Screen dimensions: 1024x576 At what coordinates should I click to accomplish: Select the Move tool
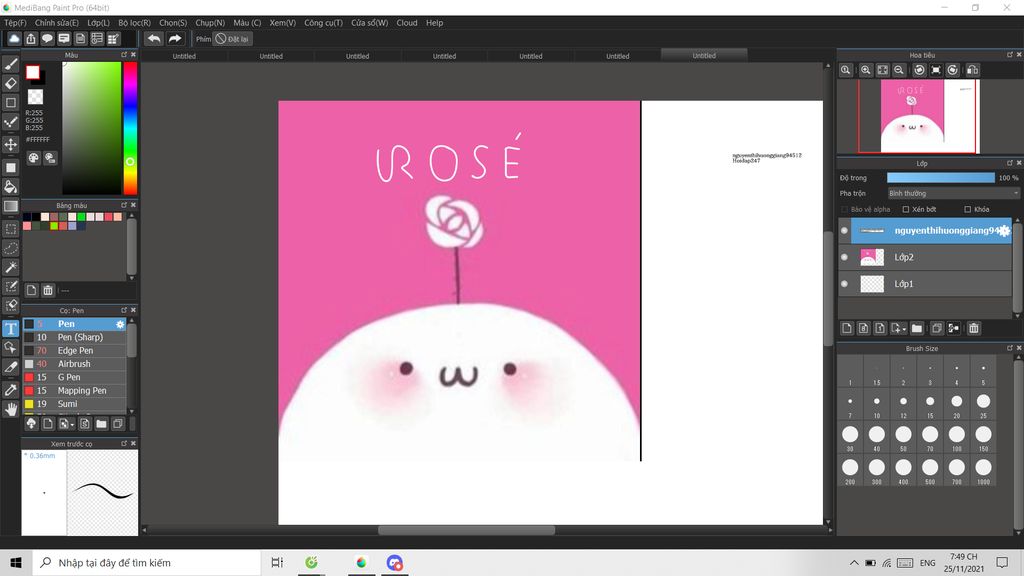click(x=10, y=144)
